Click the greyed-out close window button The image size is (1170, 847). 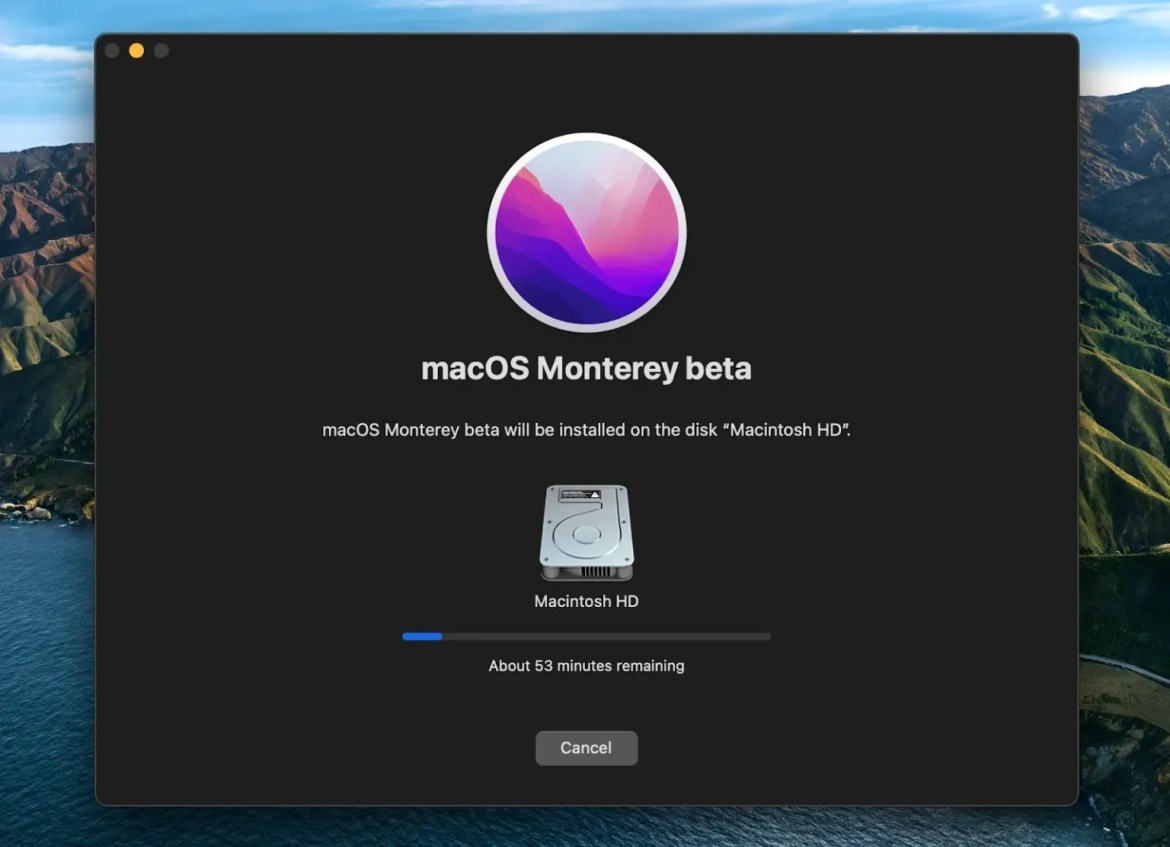click(x=113, y=51)
